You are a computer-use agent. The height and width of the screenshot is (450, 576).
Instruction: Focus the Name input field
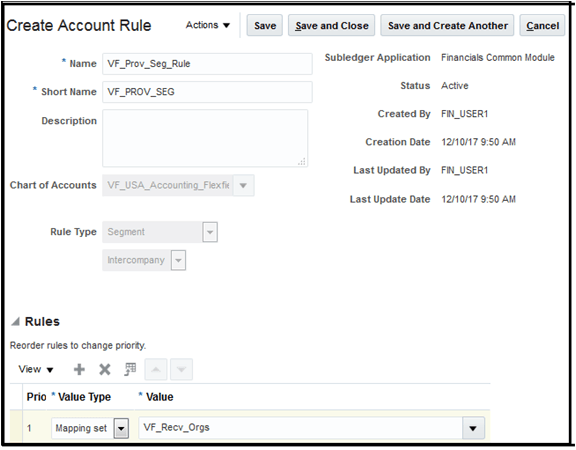tap(208, 64)
